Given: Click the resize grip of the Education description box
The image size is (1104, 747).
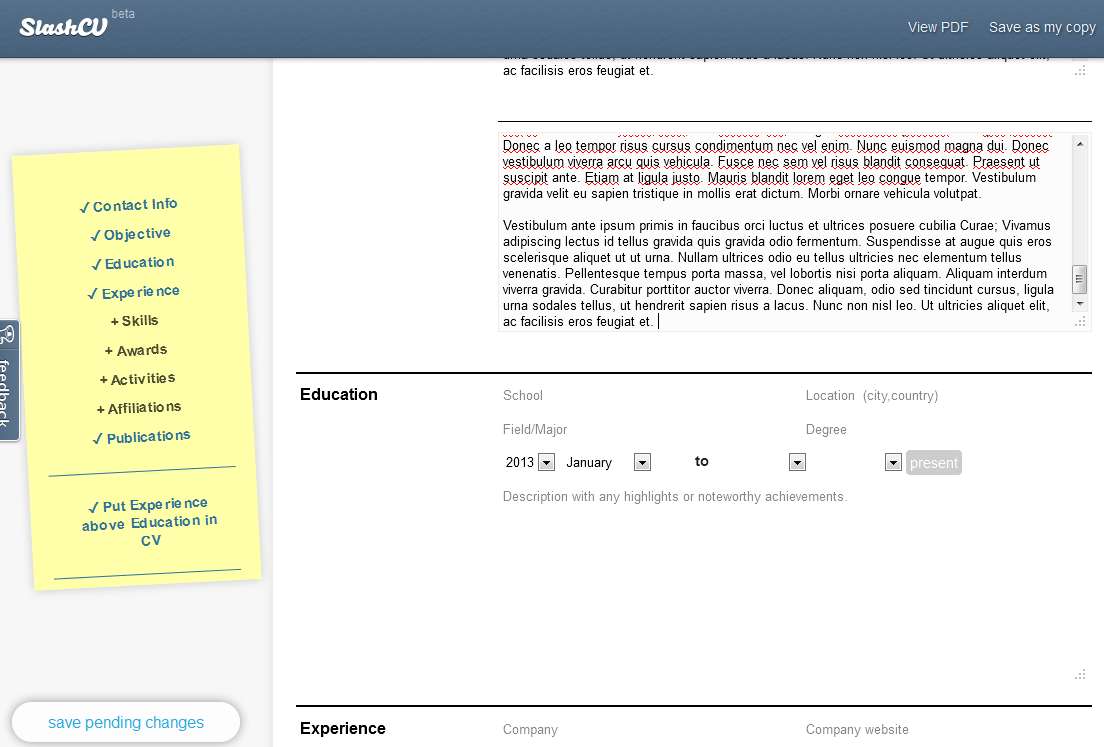Looking at the screenshot, I should coord(1080,674).
